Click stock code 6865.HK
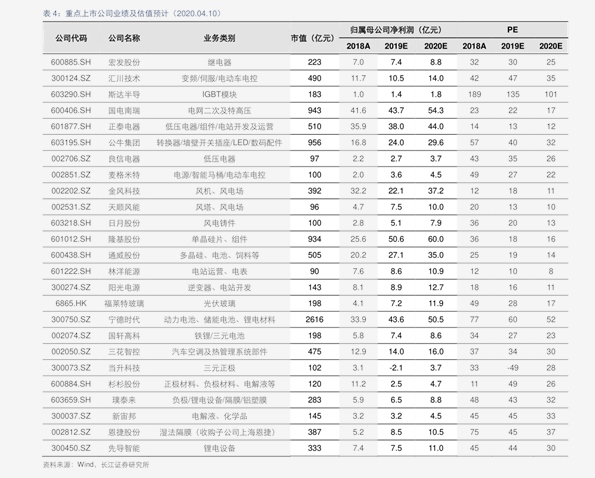 tap(71, 303)
